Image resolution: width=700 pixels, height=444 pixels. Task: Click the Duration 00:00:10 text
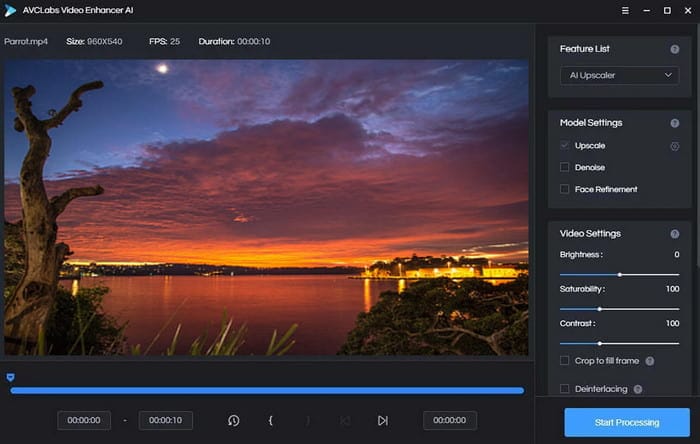coord(234,41)
